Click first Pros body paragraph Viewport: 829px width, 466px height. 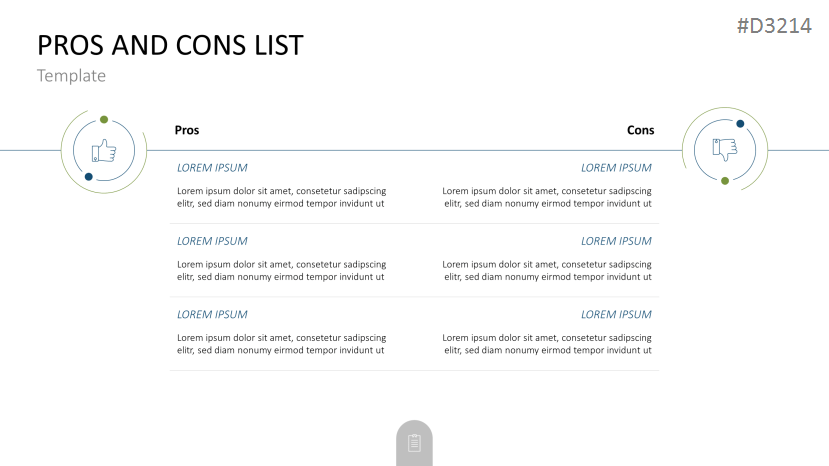(x=281, y=197)
